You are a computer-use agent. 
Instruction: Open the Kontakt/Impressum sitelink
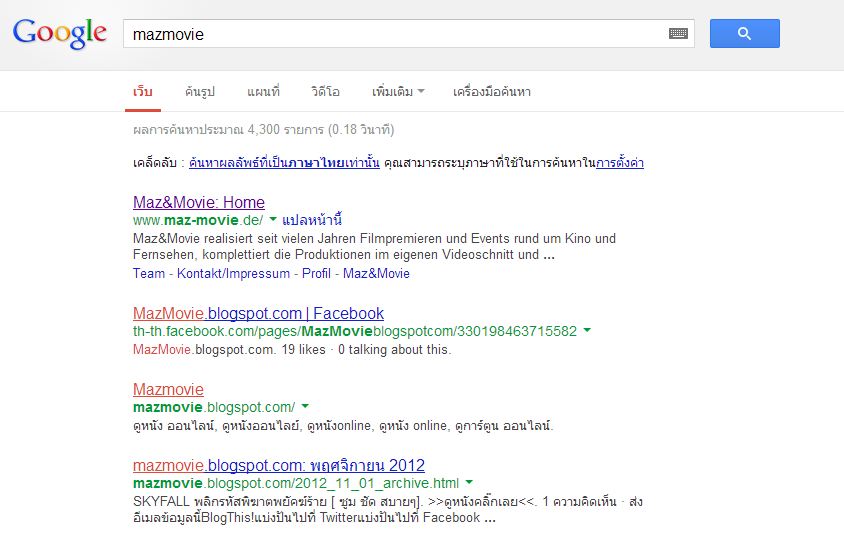[x=233, y=273]
